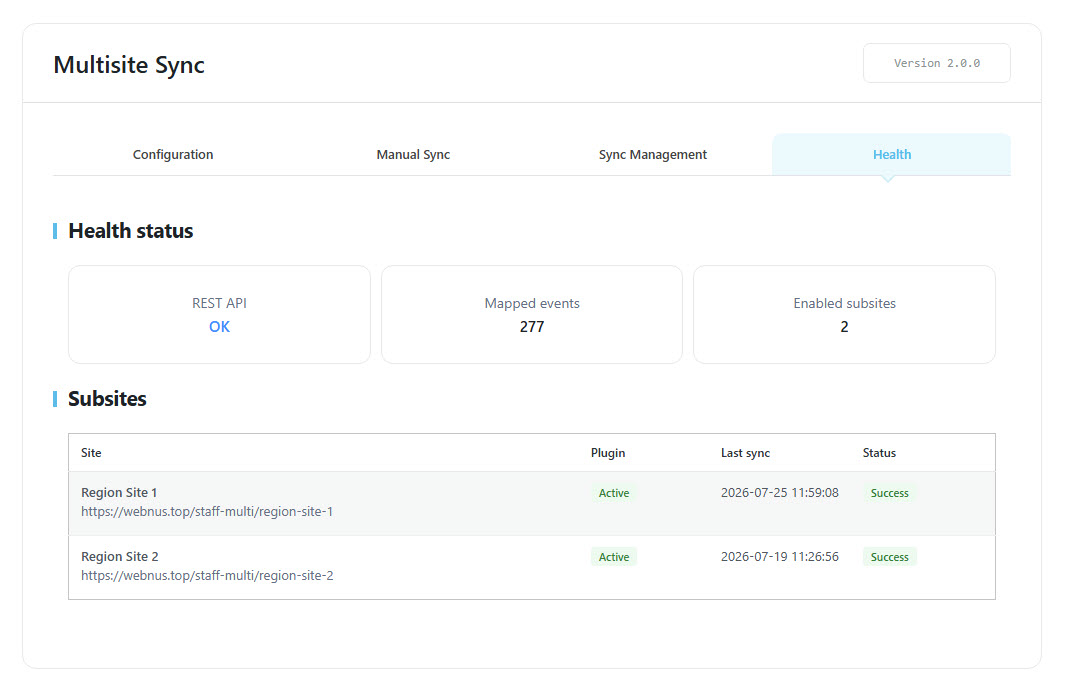Open the Sync Management tab
Viewport: 1066px width, 694px height.
[x=653, y=154]
